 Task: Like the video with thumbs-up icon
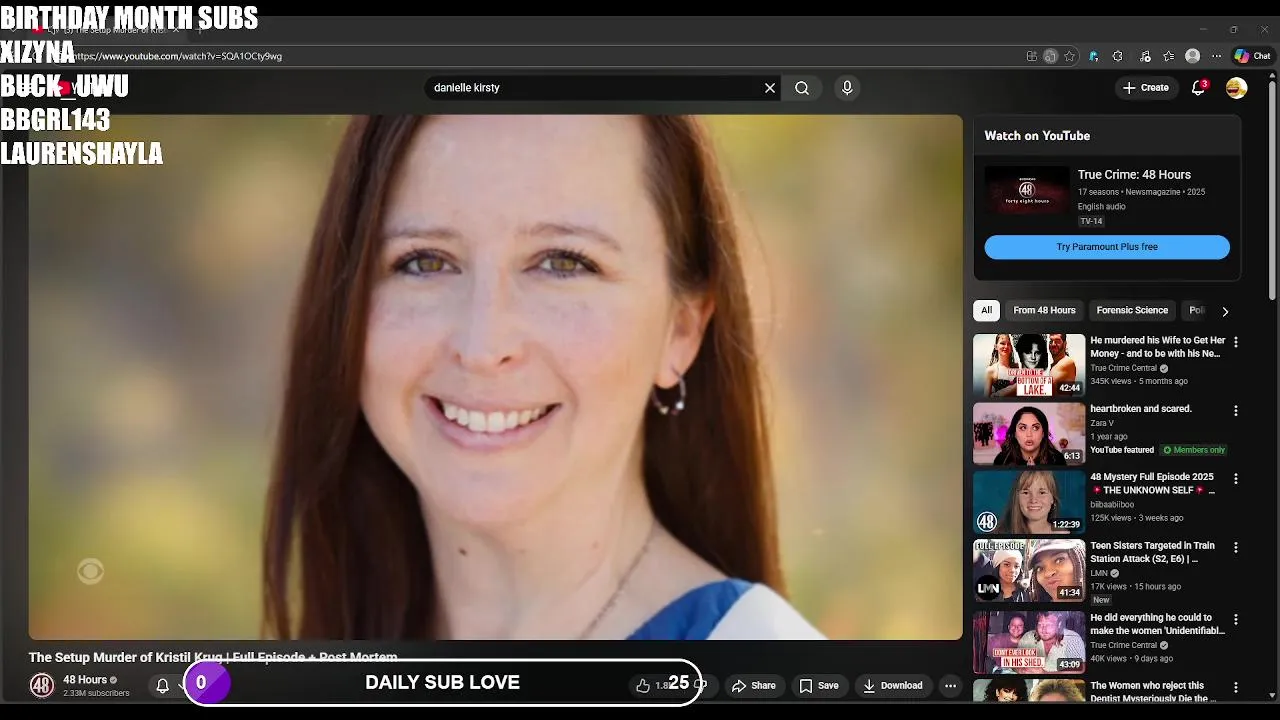pyautogui.click(x=643, y=686)
